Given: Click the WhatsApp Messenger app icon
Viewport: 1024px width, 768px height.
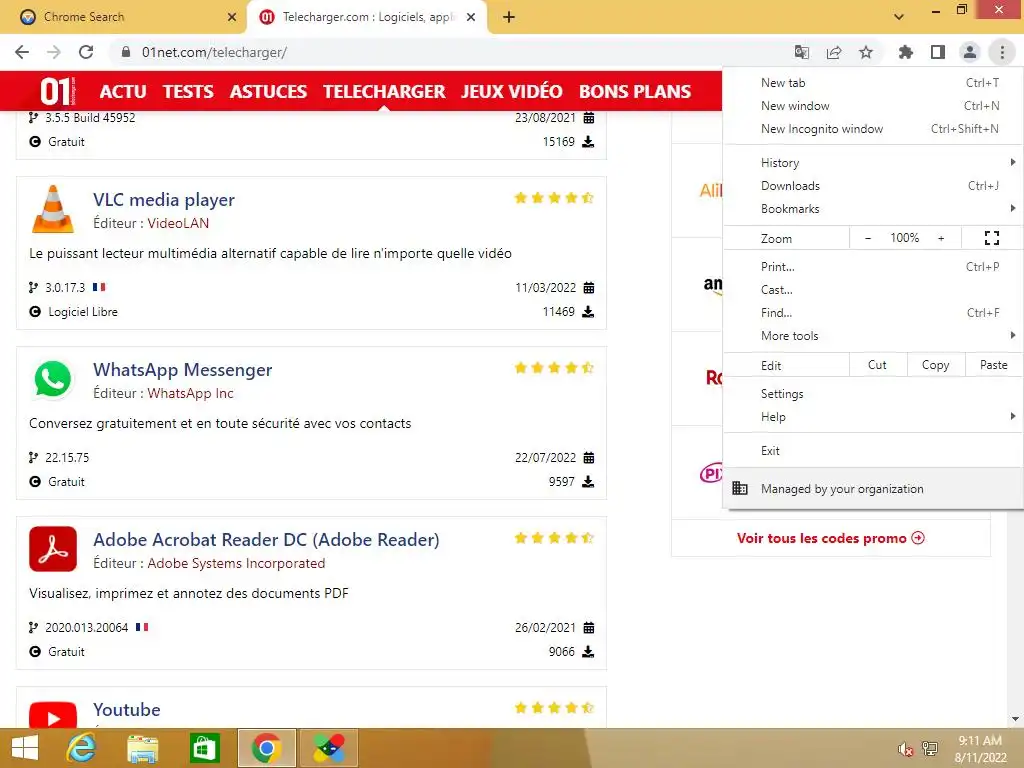Looking at the screenshot, I should tap(53, 379).
